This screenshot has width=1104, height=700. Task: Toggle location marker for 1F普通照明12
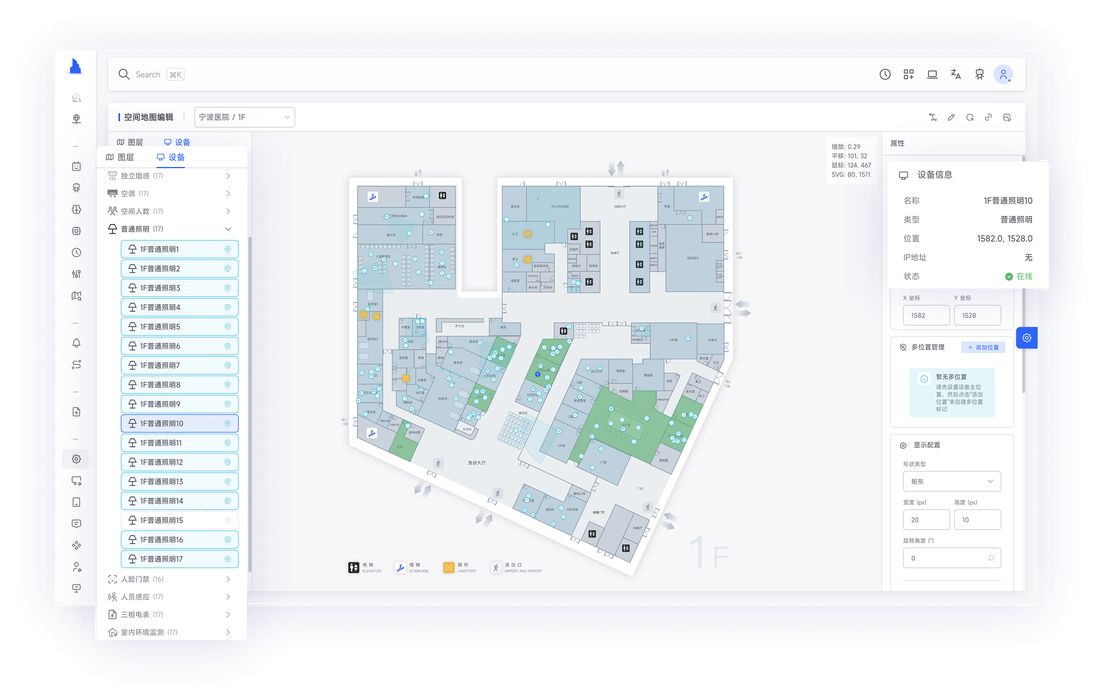pyautogui.click(x=227, y=462)
